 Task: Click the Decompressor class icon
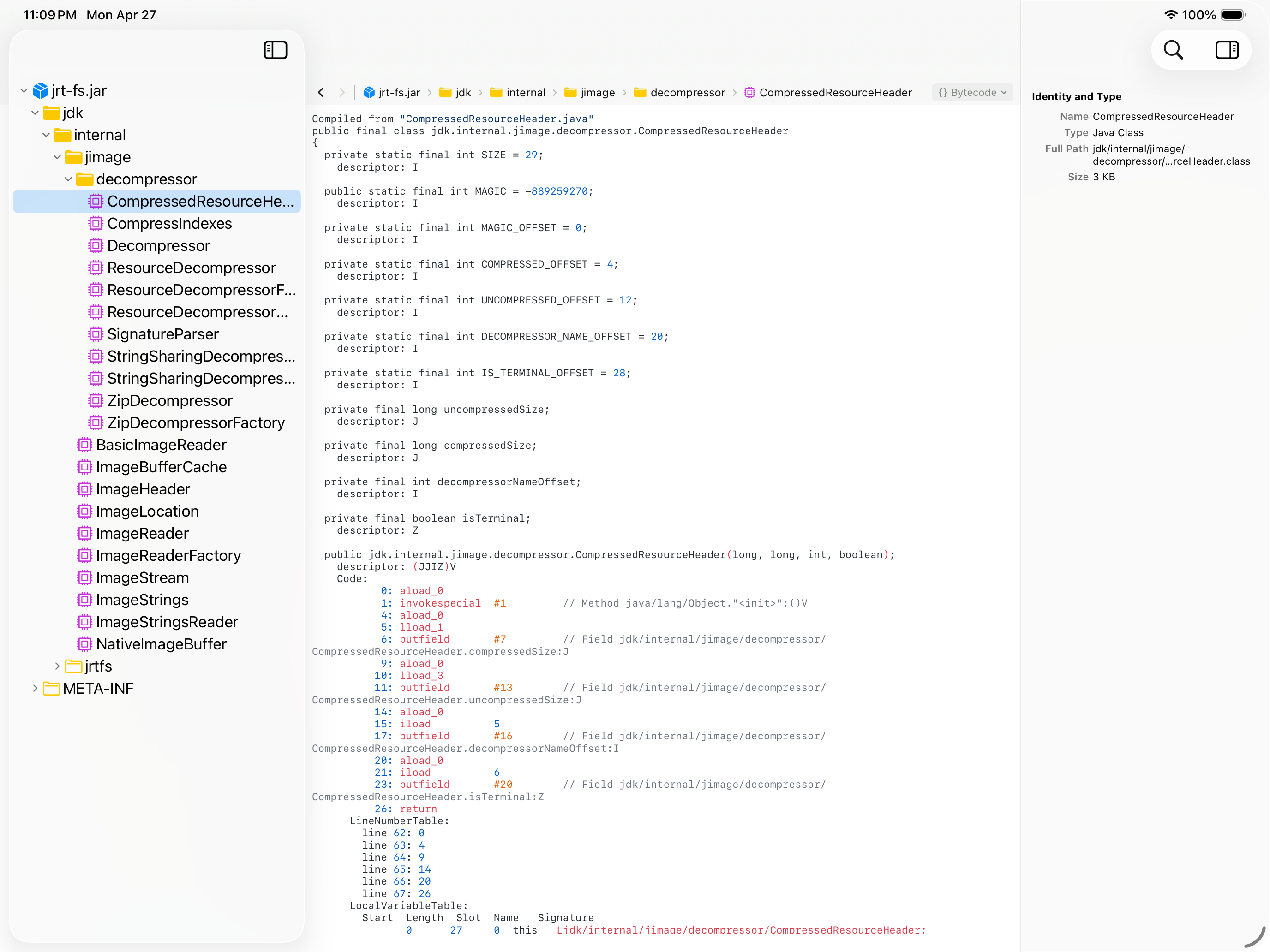[96, 245]
